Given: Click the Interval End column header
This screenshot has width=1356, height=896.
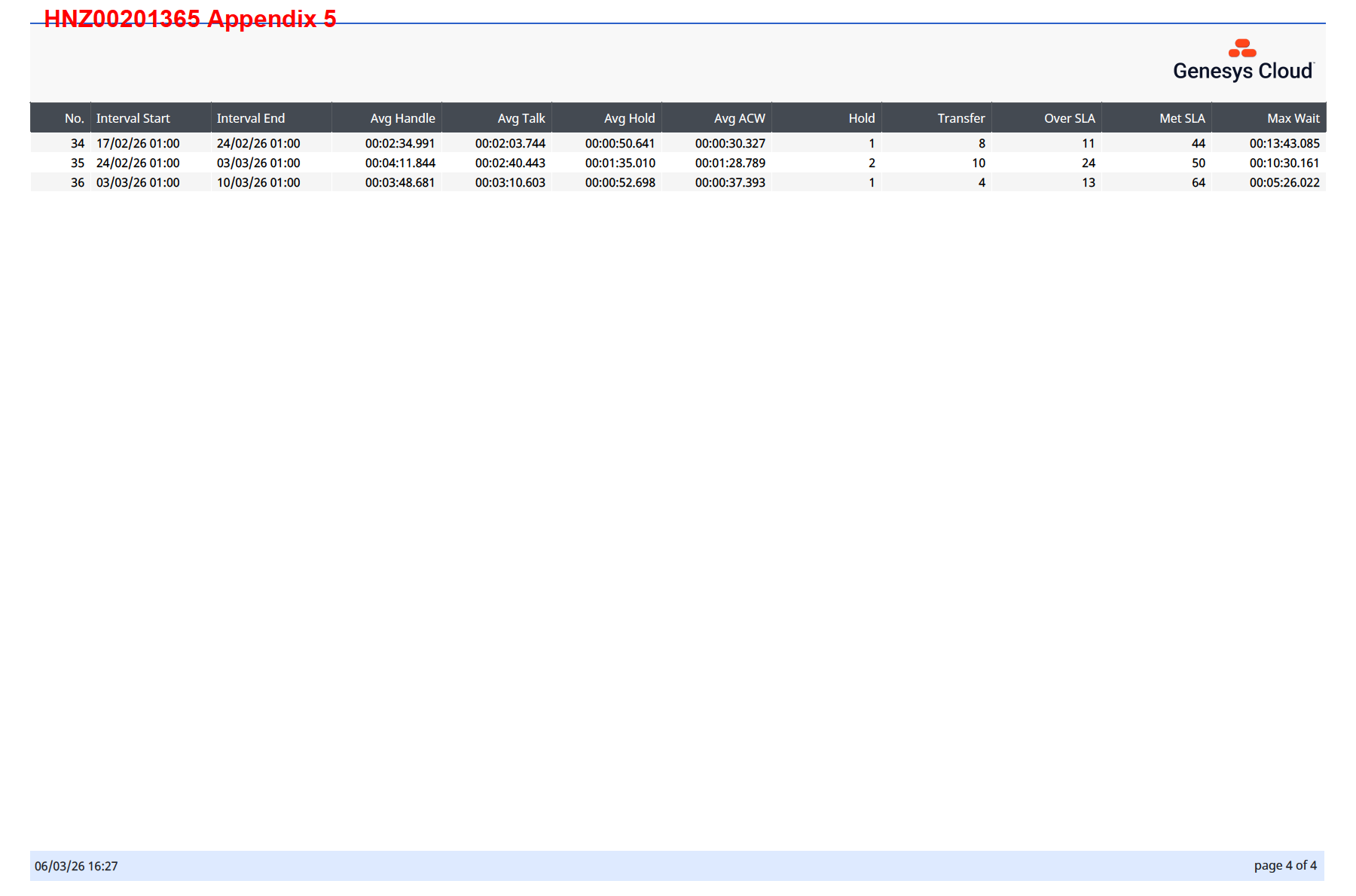Looking at the screenshot, I should click(x=251, y=118).
